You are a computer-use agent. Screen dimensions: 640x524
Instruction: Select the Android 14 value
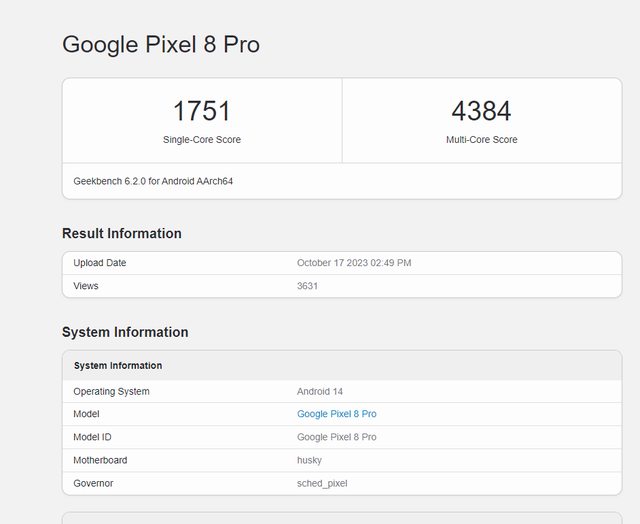point(320,391)
